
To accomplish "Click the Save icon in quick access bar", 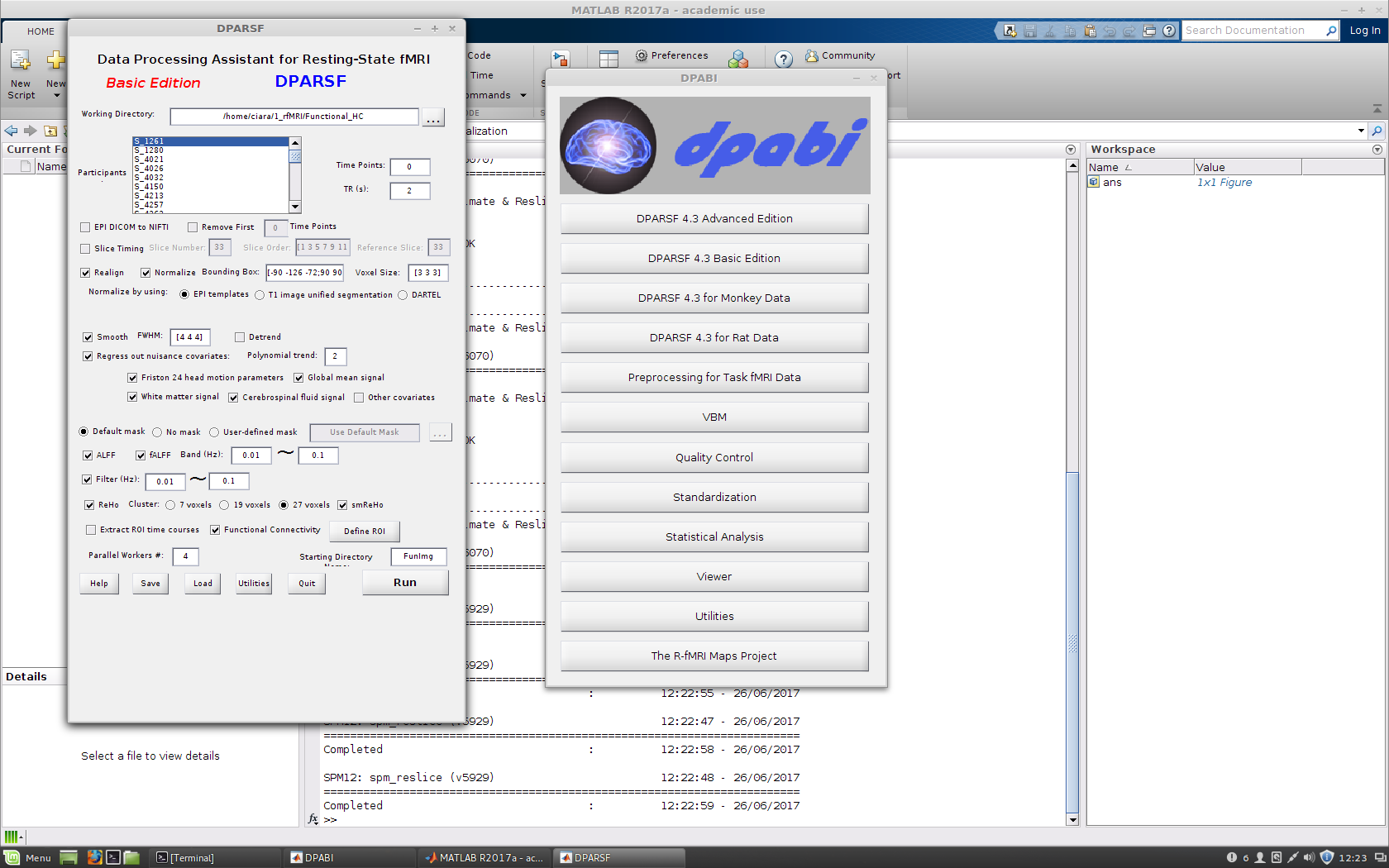I will click(1029, 31).
